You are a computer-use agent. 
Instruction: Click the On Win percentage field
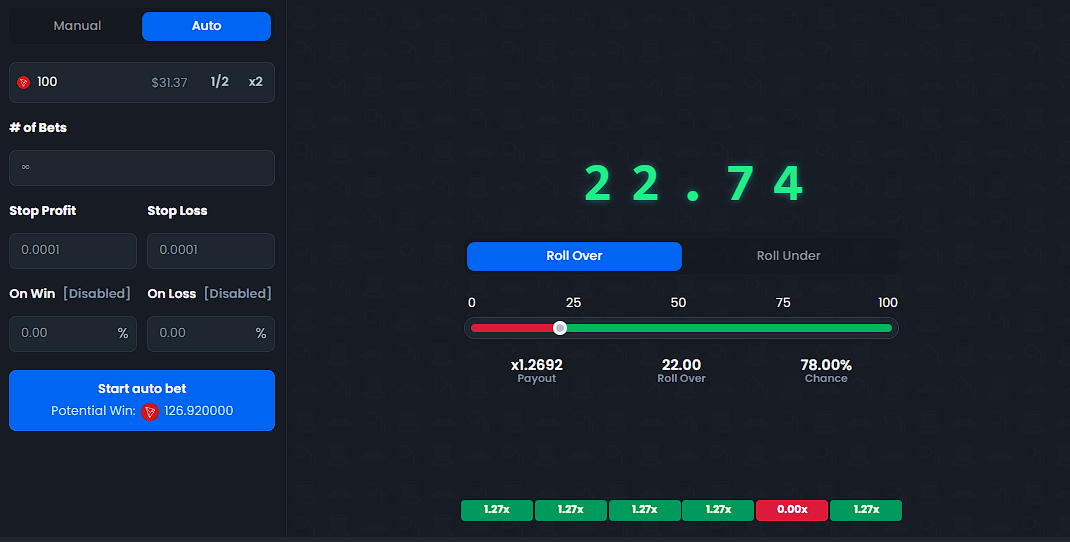point(62,334)
